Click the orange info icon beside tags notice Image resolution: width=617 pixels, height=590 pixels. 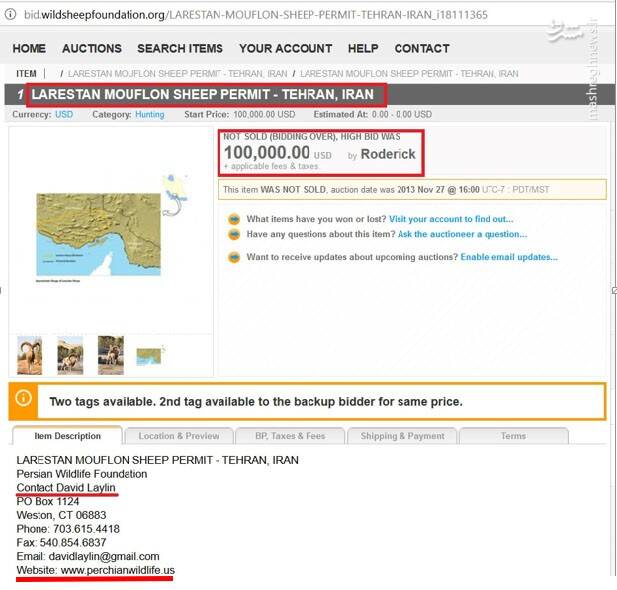(24, 398)
